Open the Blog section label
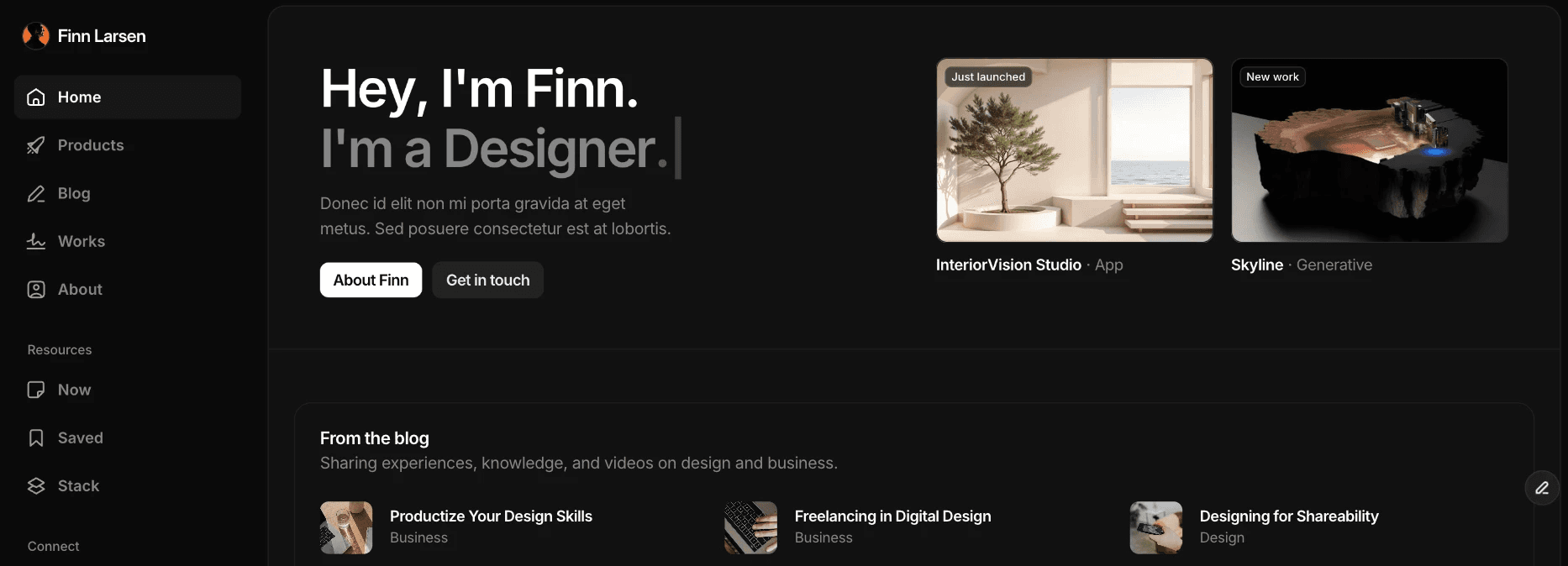The width and height of the screenshot is (1568, 566). point(74,193)
